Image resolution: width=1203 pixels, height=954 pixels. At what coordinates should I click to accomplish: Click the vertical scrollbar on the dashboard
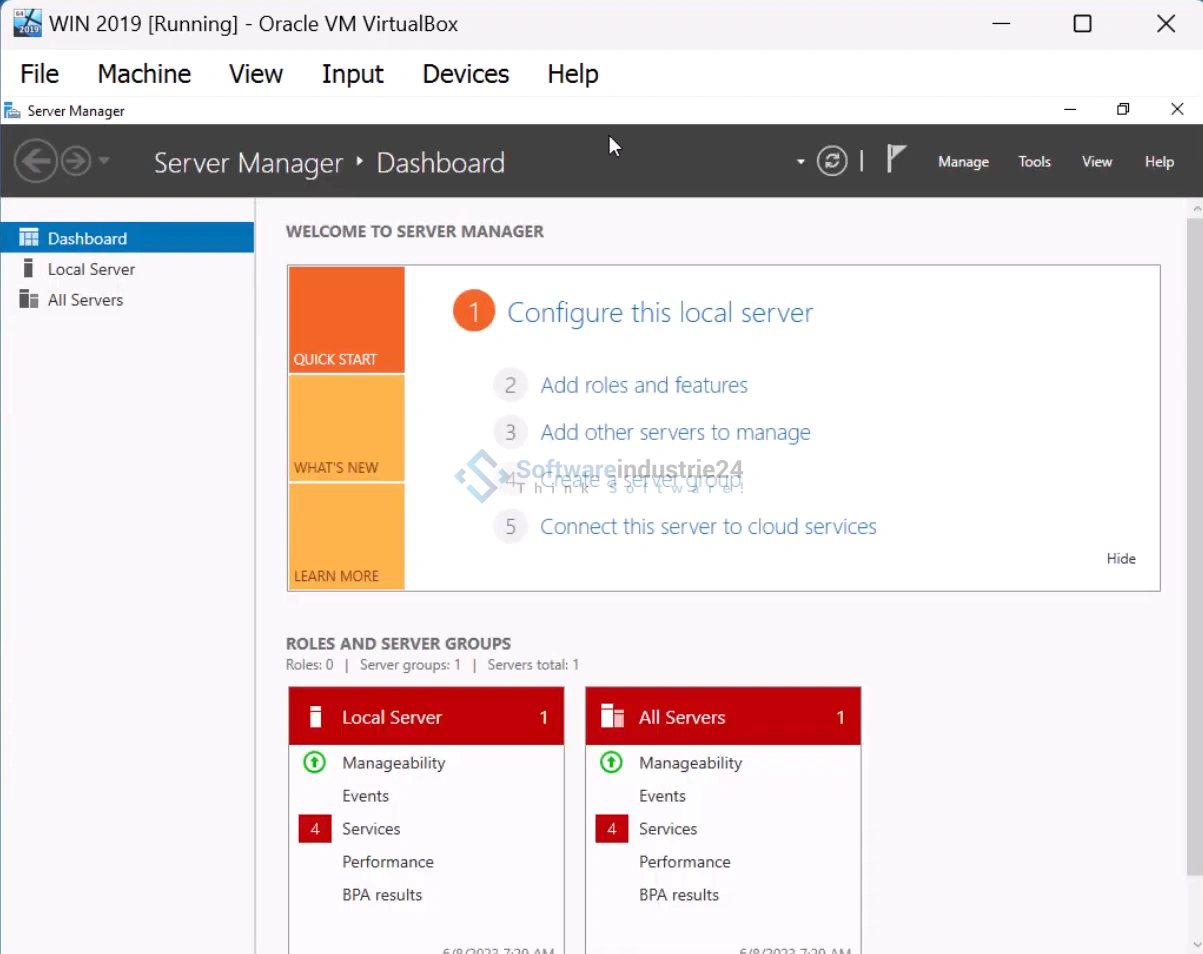(1194, 540)
